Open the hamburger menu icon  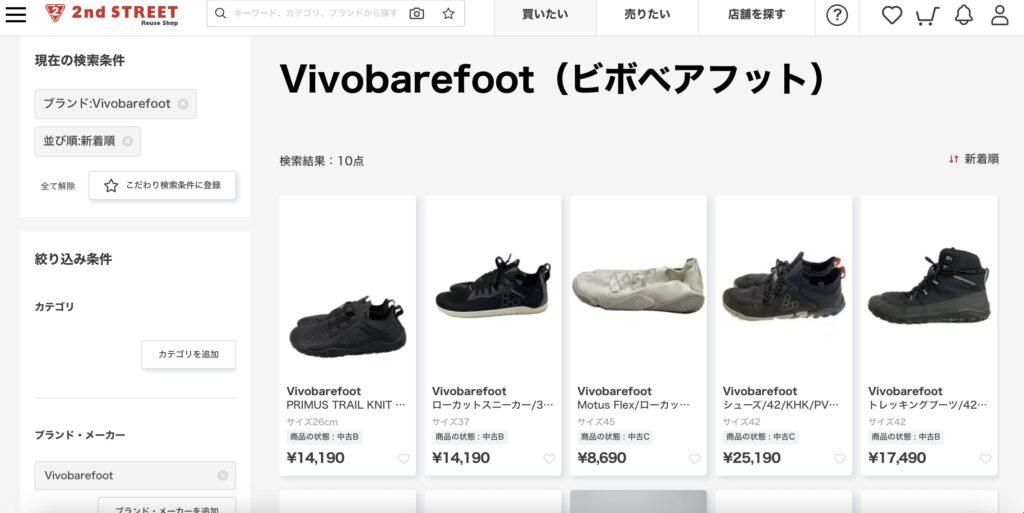tap(16, 14)
